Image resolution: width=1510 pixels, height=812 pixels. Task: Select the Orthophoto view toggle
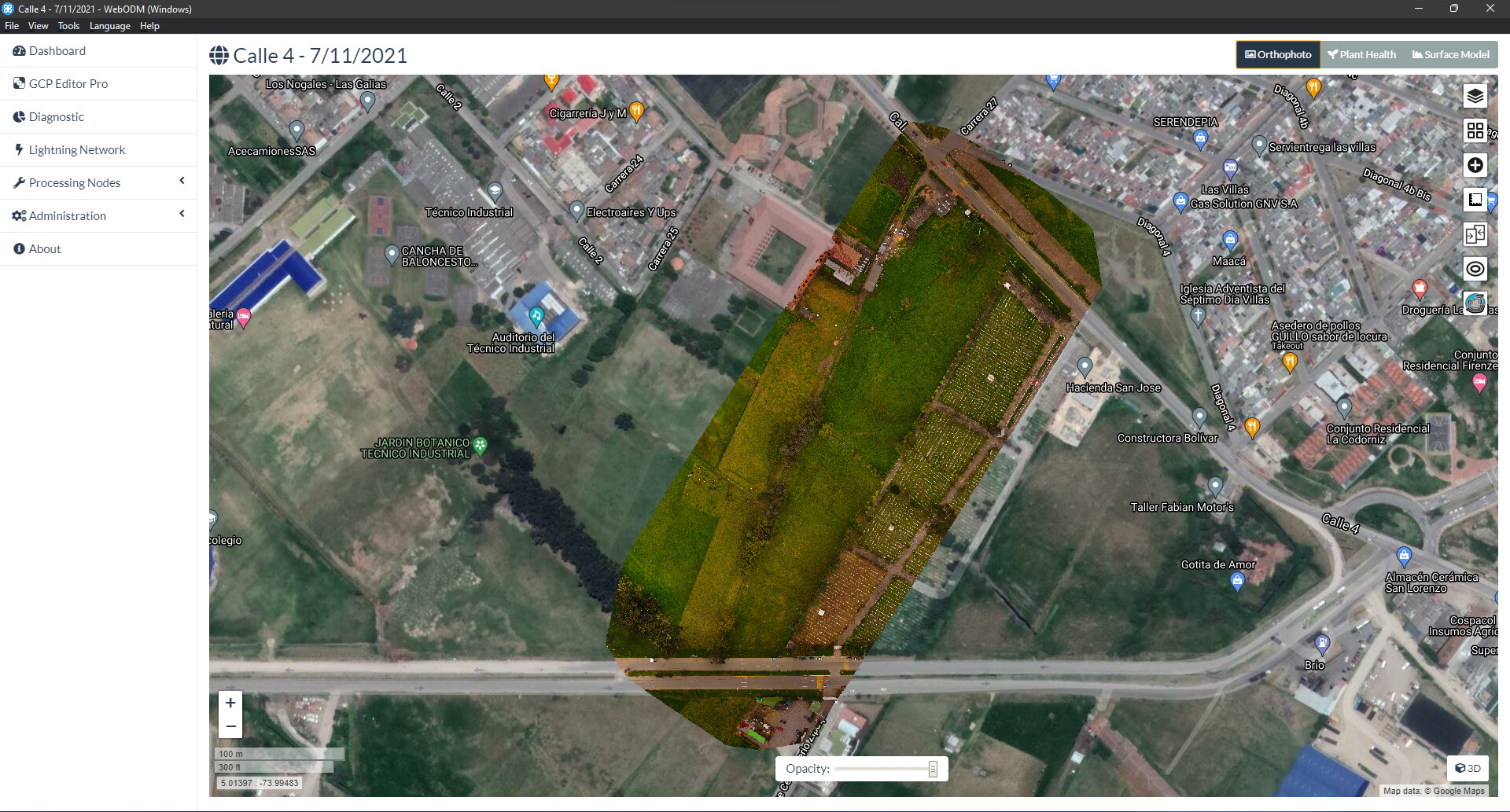pos(1278,54)
